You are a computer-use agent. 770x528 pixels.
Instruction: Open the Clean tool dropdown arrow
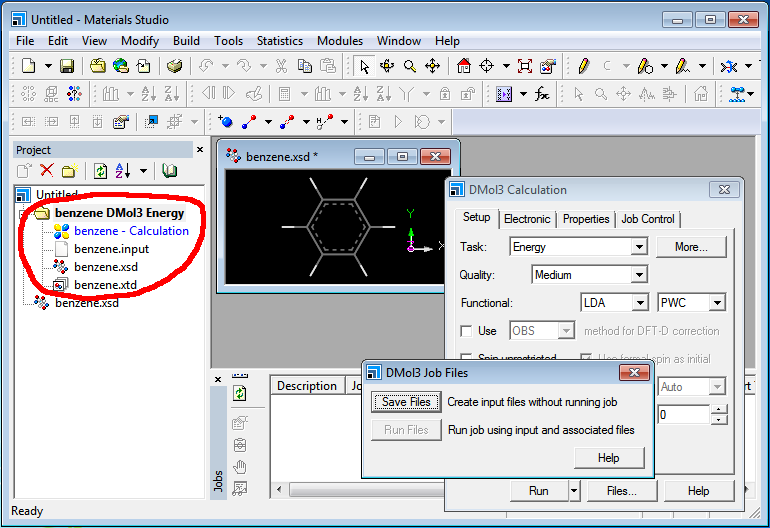pyautogui.click(x=748, y=66)
